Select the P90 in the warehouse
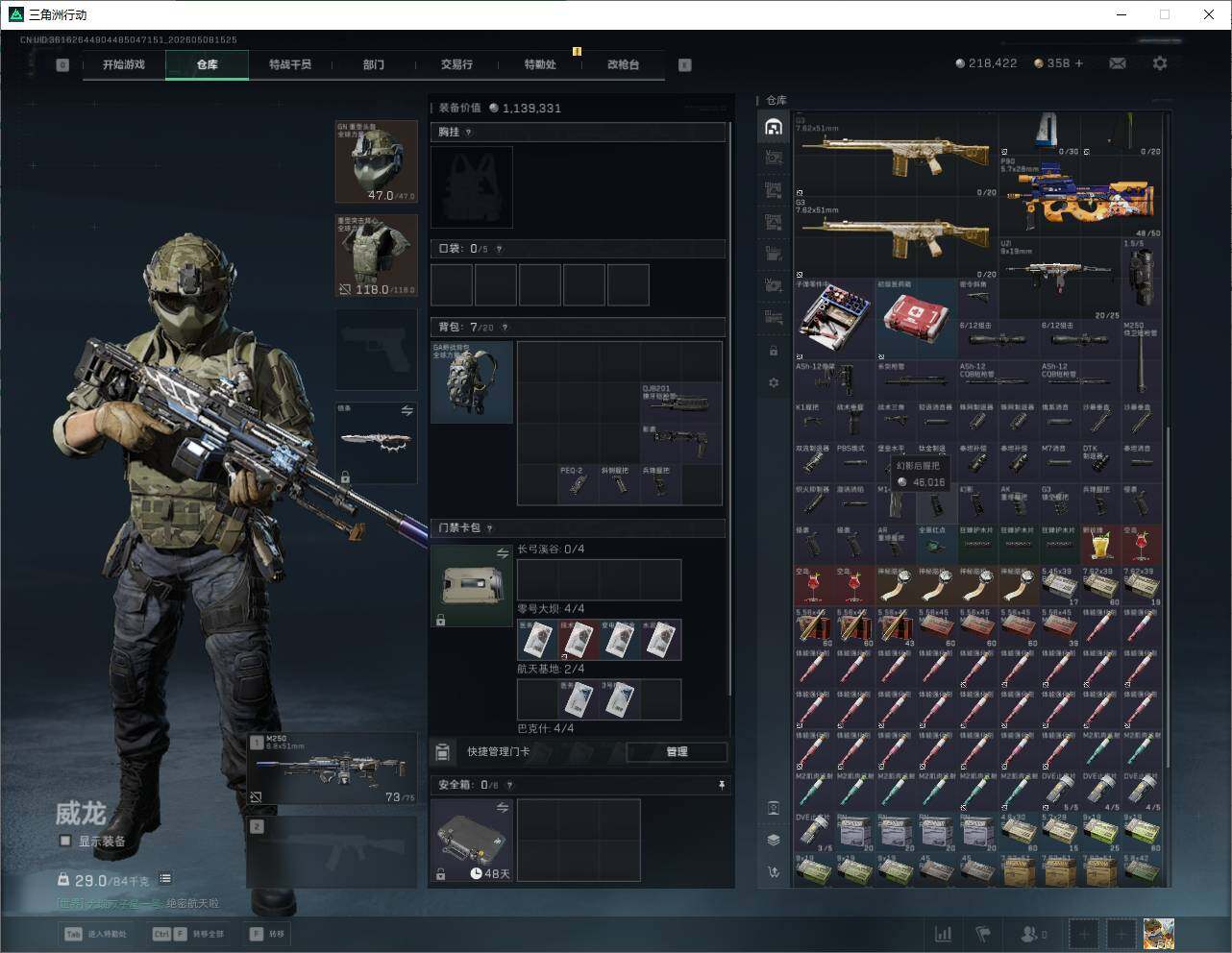This screenshot has width=1232, height=953. tap(1080, 199)
